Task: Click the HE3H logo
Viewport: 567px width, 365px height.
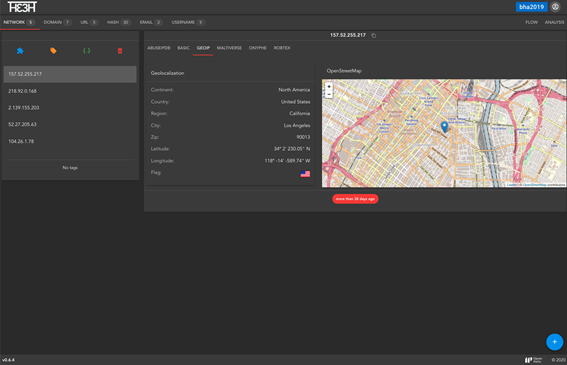Action: tap(22, 7)
